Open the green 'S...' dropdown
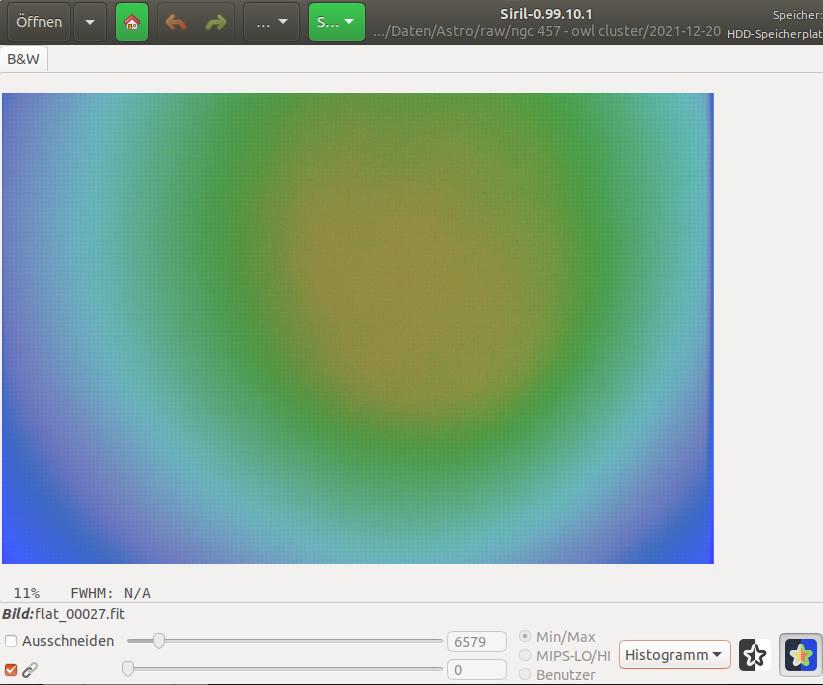 point(336,22)
